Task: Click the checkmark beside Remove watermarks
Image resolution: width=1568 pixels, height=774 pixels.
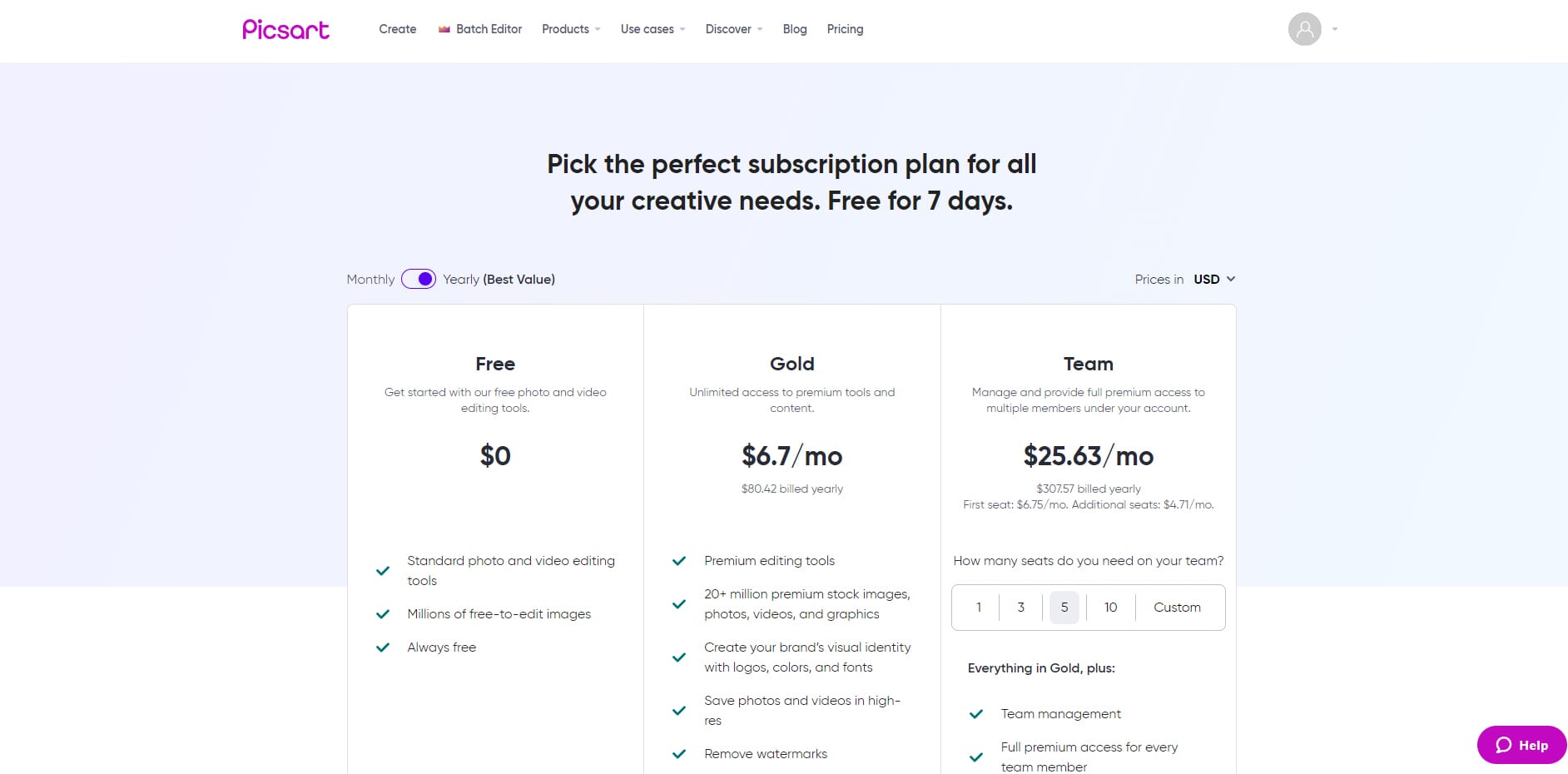Action: coord(679,754)
